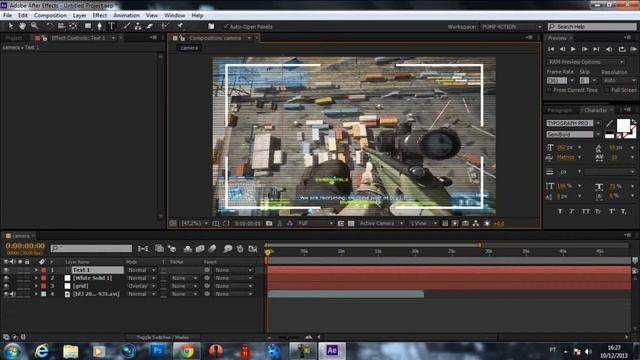
Task: Toggle loop option in Preview panel
Action: [622, 49]
